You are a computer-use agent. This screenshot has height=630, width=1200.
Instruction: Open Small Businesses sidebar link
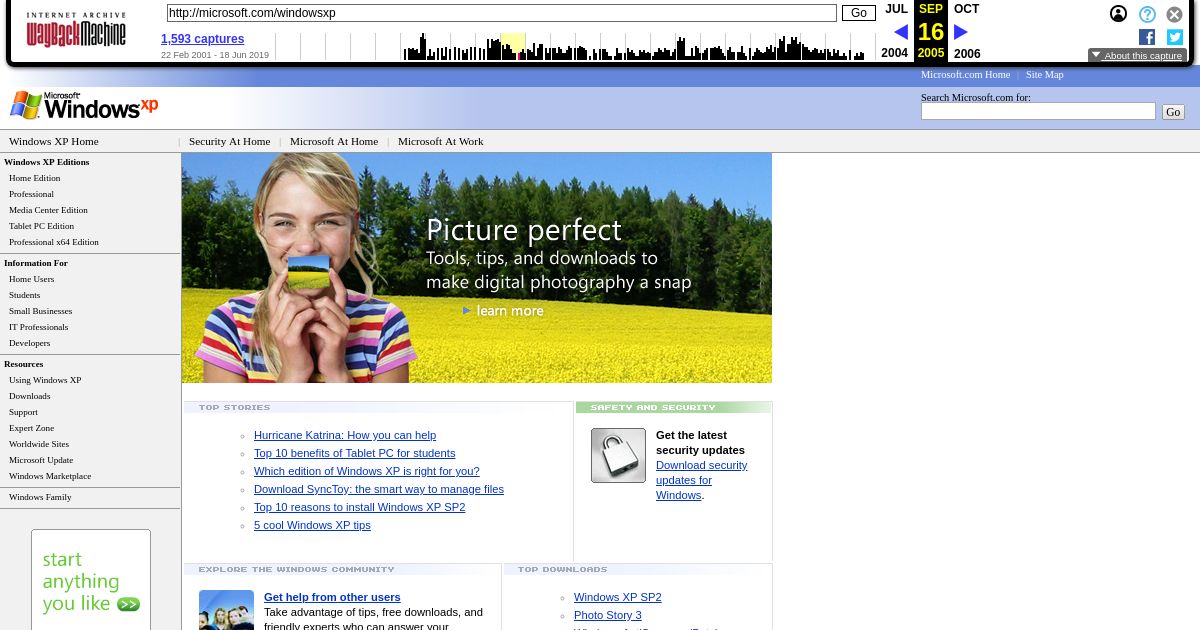click(40, 311)
